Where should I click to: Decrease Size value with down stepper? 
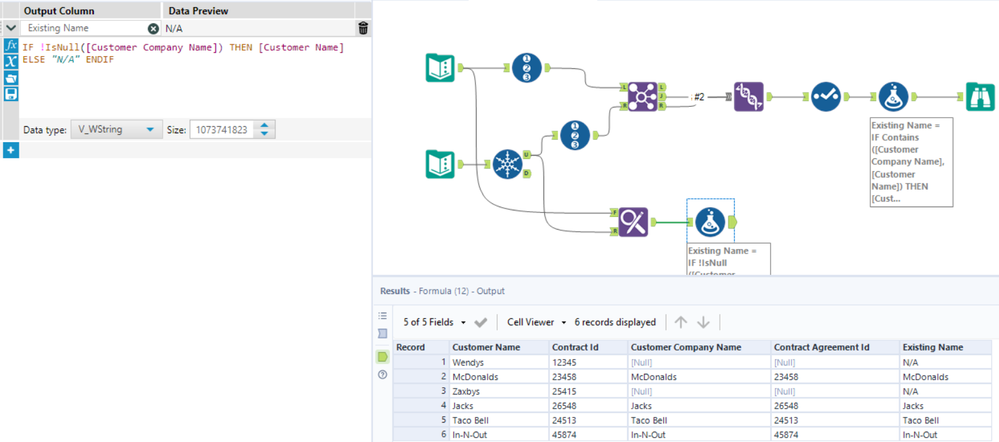point(265,134)
